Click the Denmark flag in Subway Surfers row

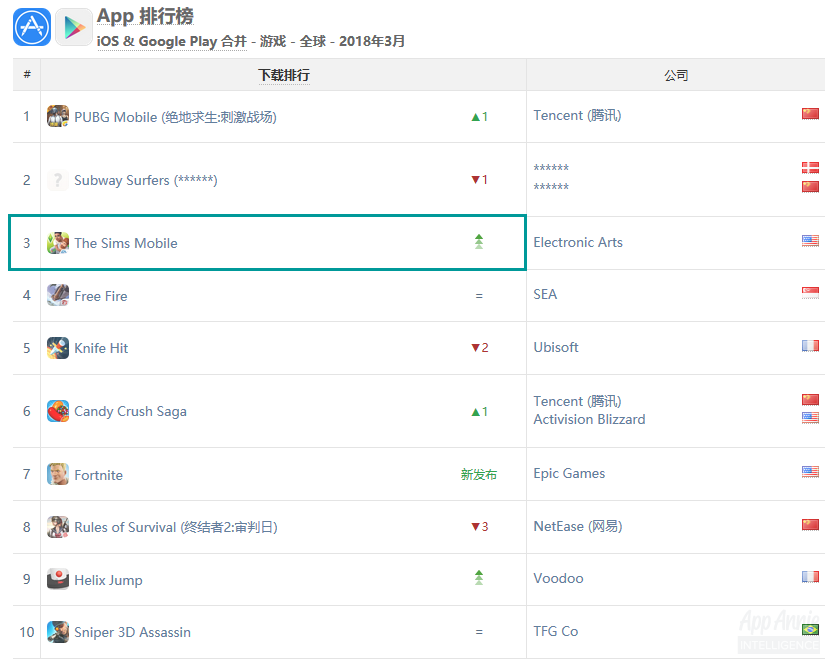[x=810, y=168]
